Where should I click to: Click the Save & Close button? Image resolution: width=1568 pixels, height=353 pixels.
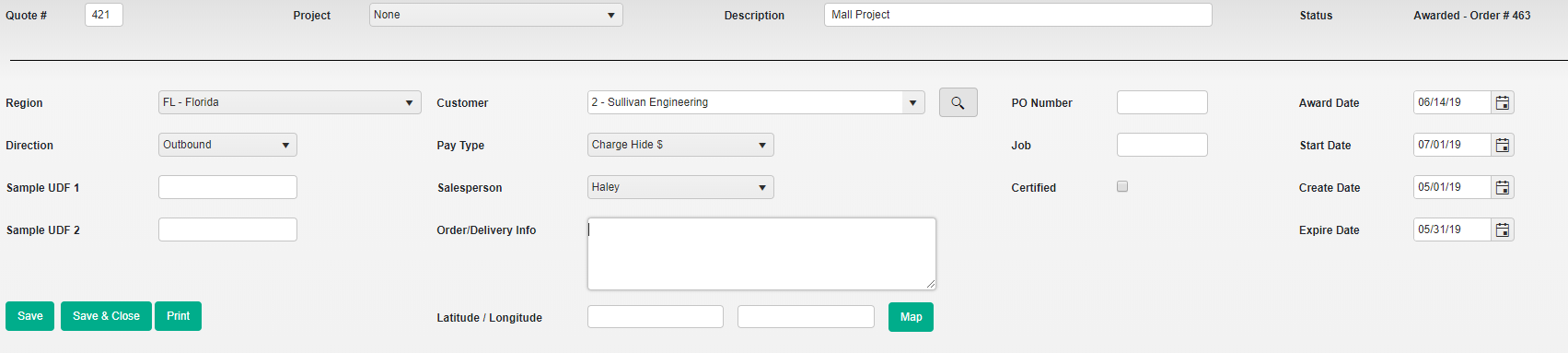[x=106, y=316]
